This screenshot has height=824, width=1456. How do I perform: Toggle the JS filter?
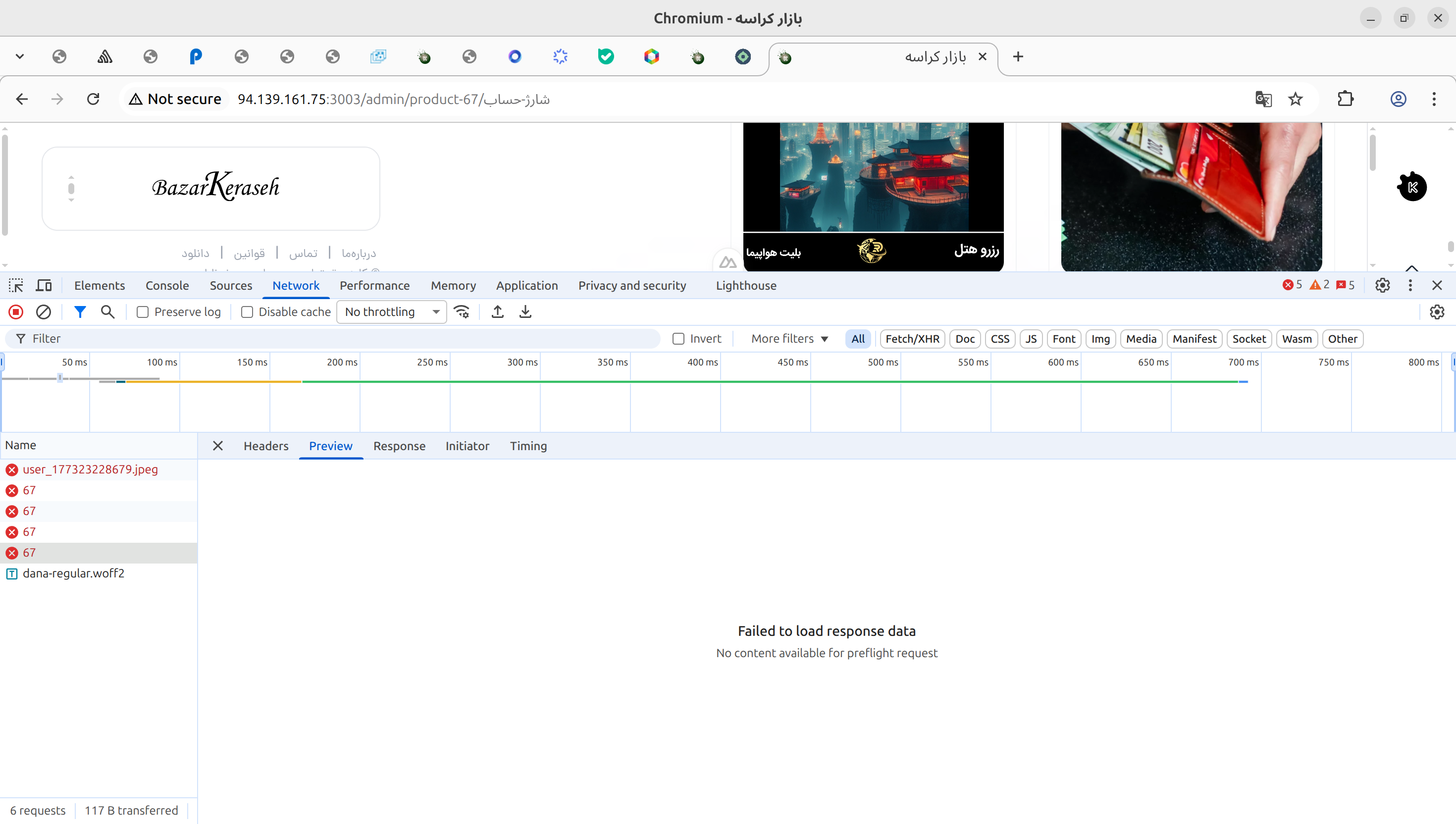click(x=1031, y=338)
